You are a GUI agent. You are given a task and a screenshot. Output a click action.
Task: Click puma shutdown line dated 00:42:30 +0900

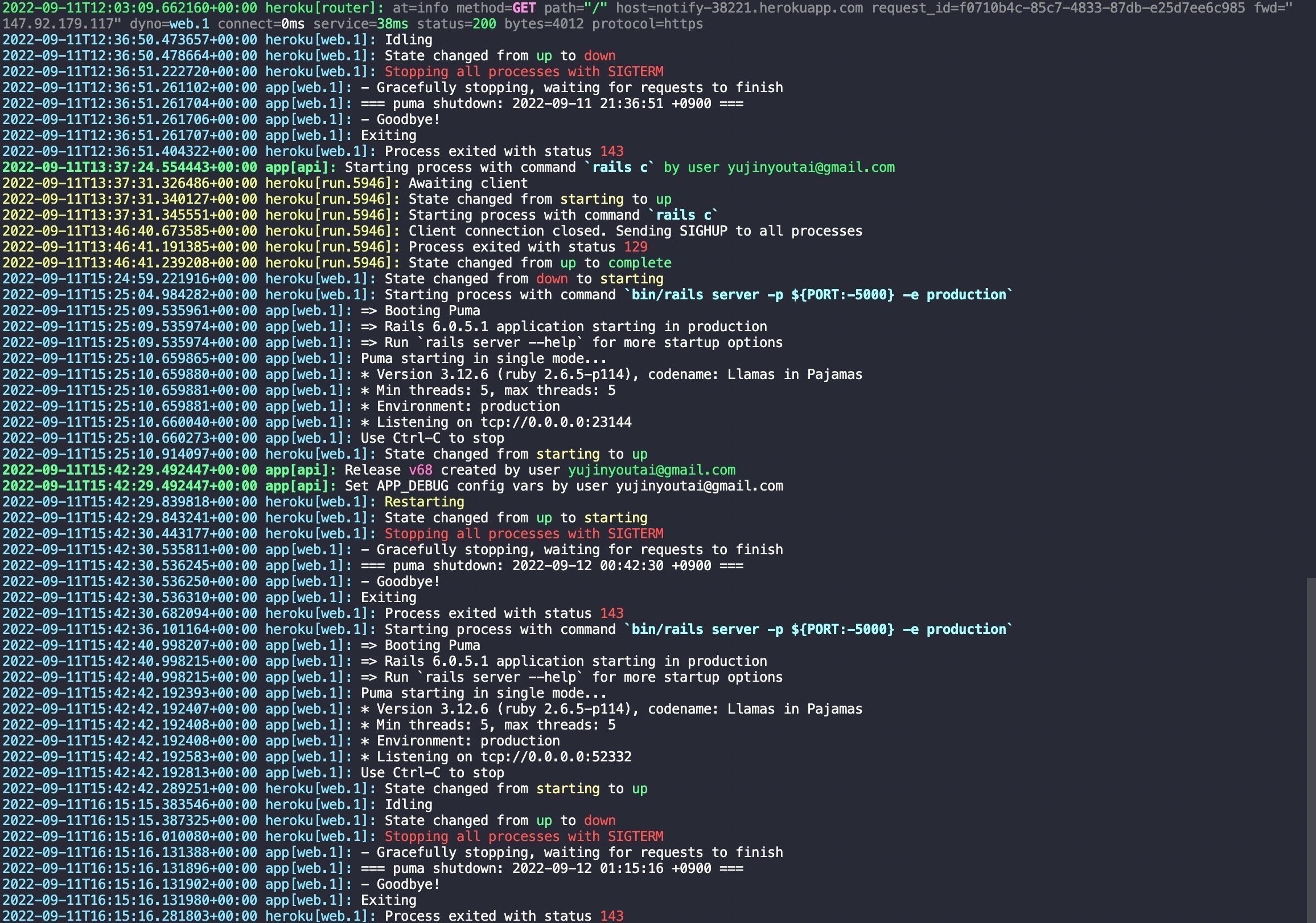click(373, 566)
